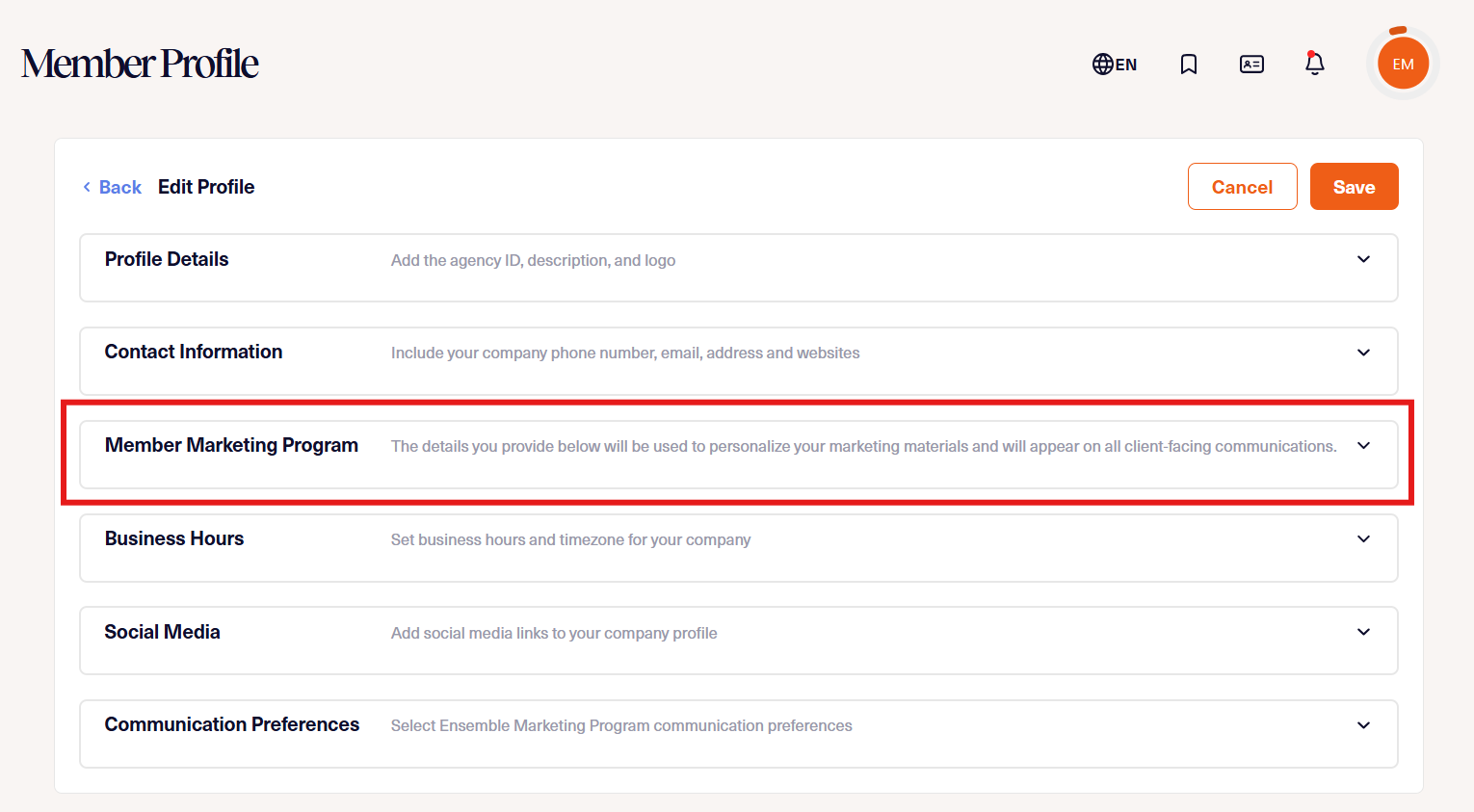This screenshot has height=812, width=1474.
Task: Expand Profile Details using its chevron
Action: click(x=1363, y=259)
